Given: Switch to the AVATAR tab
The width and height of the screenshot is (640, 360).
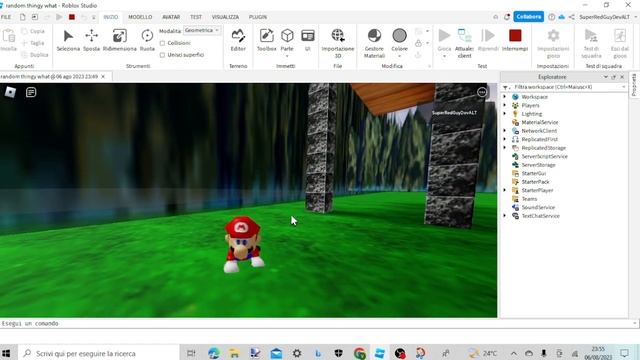Looking at the screenshot, I should click(x=171, y=17).
